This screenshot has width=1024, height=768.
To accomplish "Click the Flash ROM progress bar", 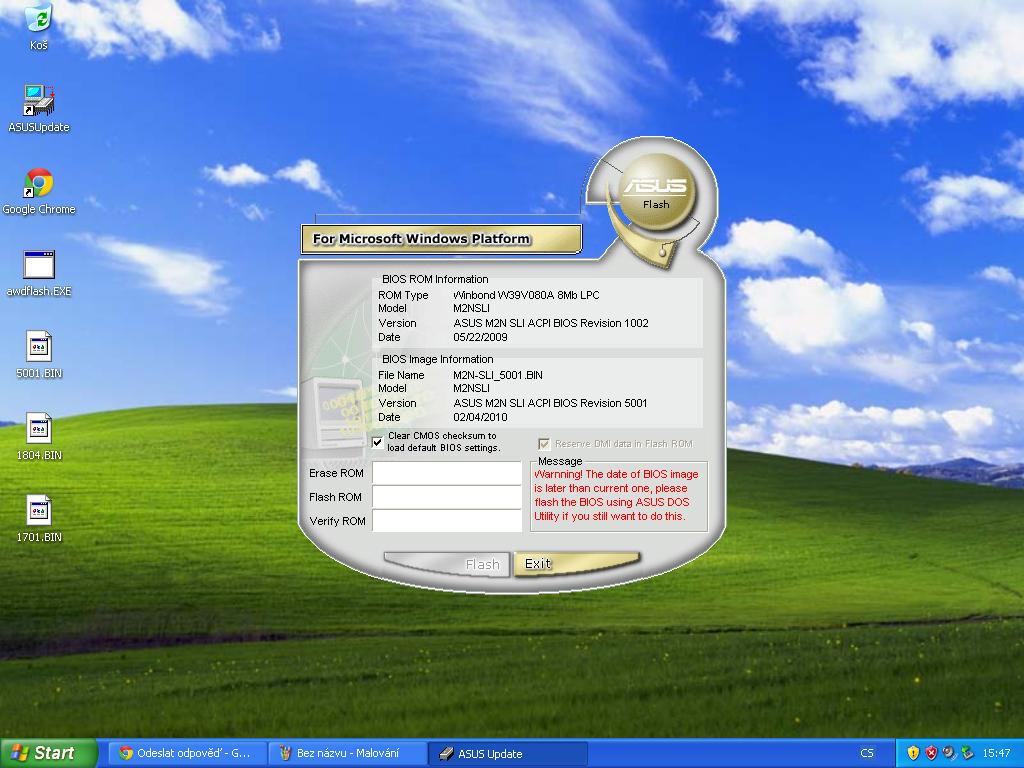I will tap(447, 497).
